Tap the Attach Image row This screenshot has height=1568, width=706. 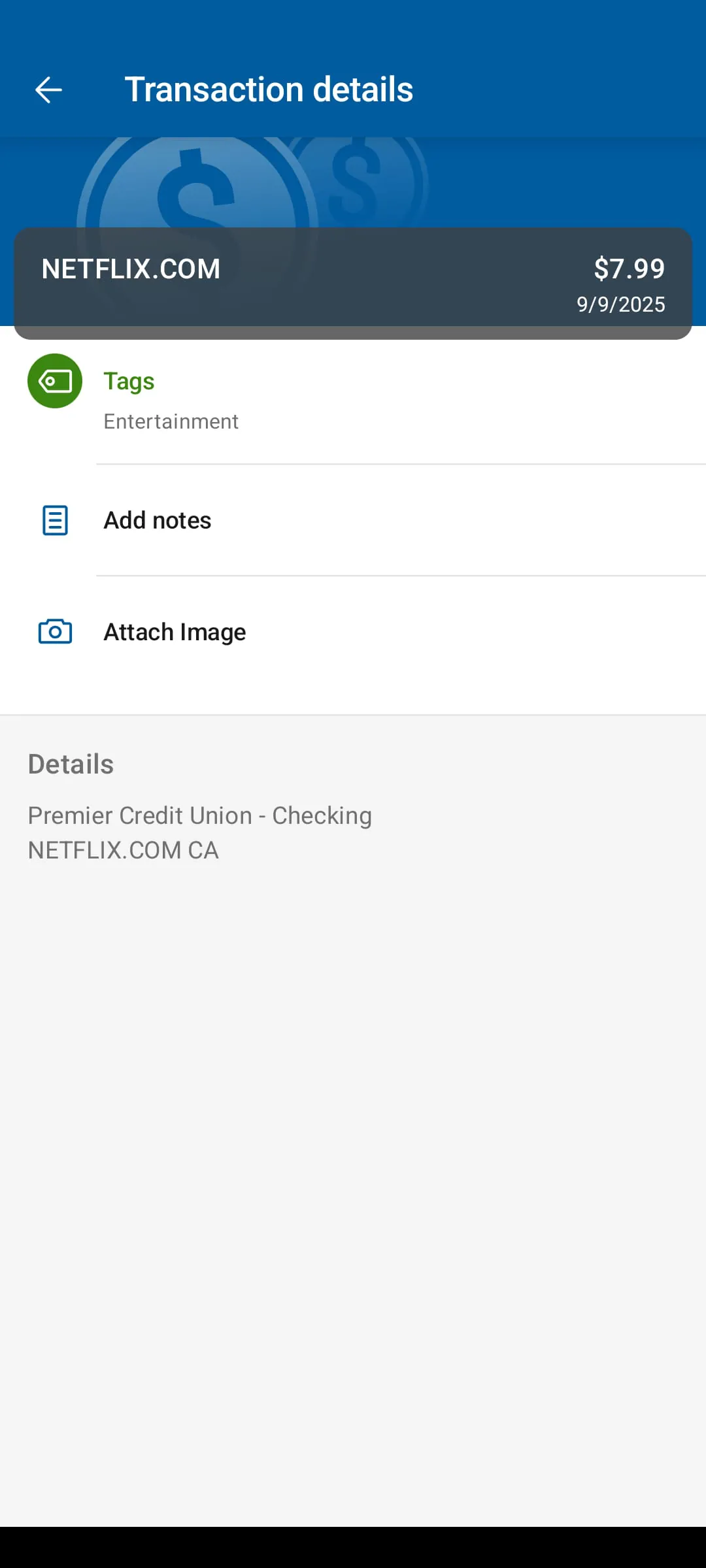coord(353,631)
